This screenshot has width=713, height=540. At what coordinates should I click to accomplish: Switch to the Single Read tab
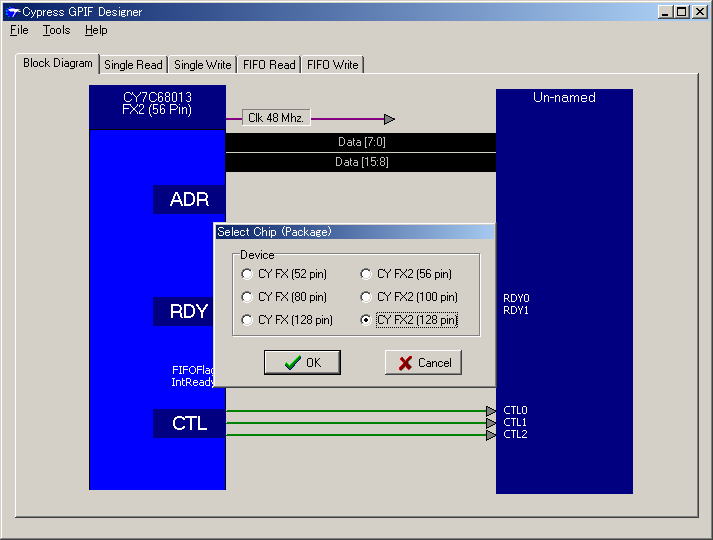pyautogui.click(x=133, y=65)
